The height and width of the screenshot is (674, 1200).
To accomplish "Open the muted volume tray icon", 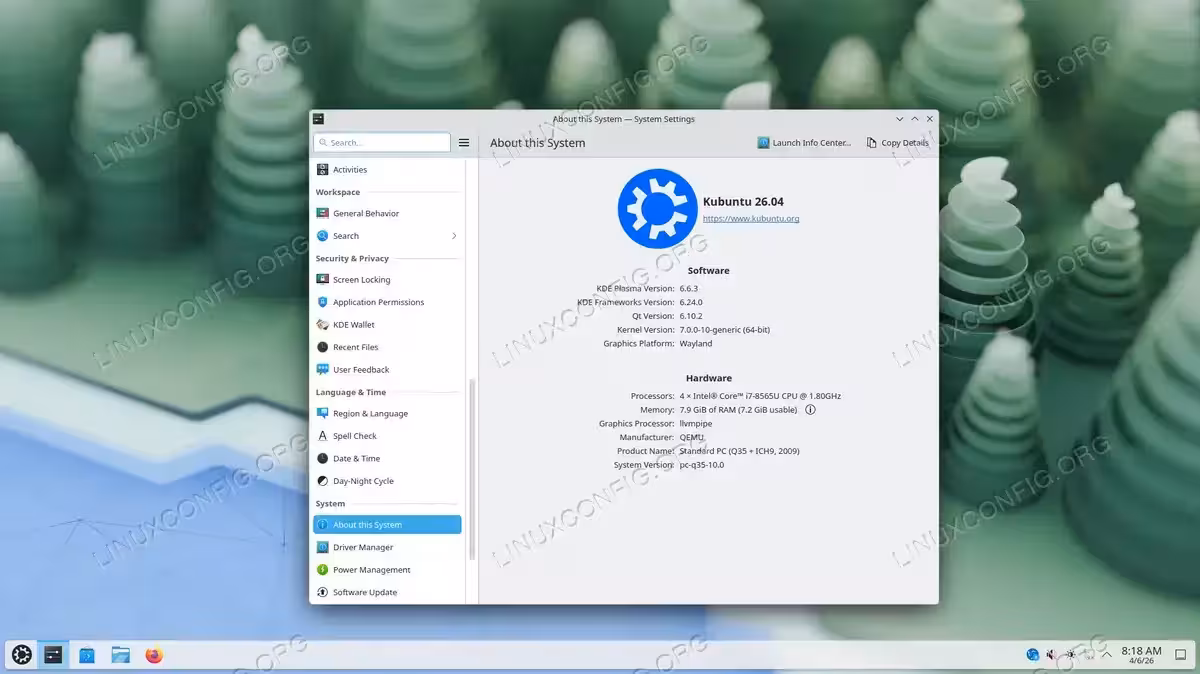I will tap(1052, 655).
